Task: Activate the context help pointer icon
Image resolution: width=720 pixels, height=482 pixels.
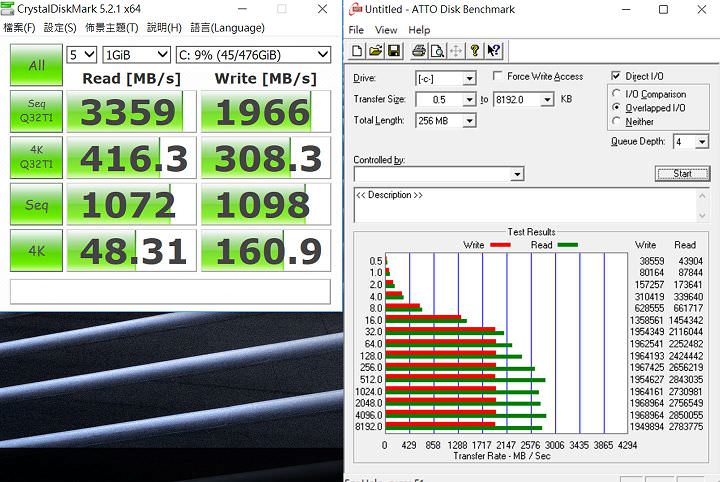Action: pos(494,51)
